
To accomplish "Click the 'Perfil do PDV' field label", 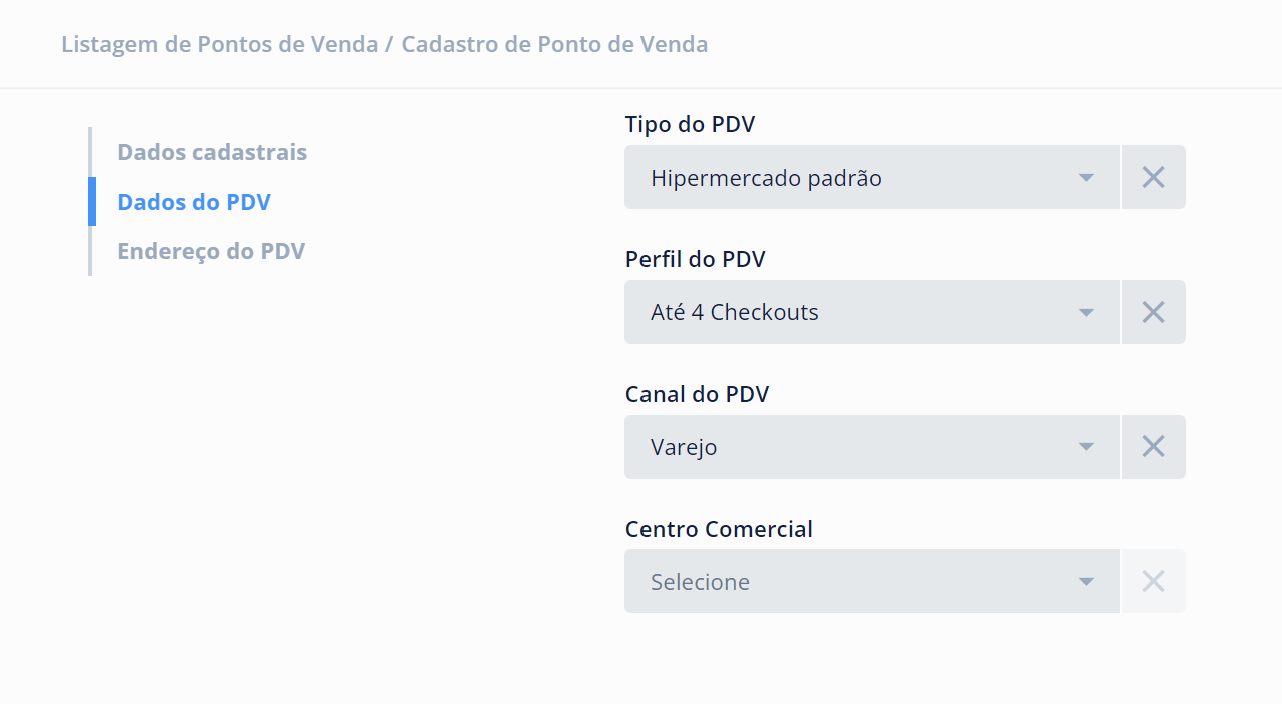I will [695, 259].
